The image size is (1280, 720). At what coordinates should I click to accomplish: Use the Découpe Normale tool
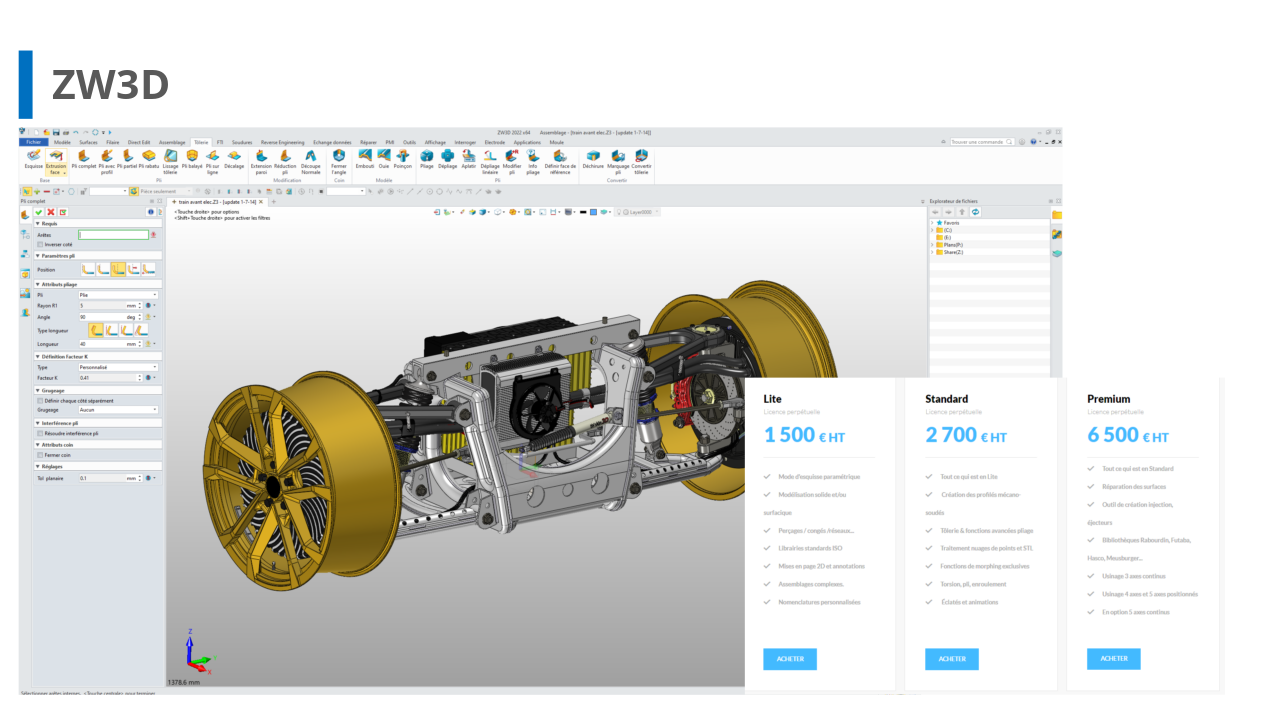[311, 162]
